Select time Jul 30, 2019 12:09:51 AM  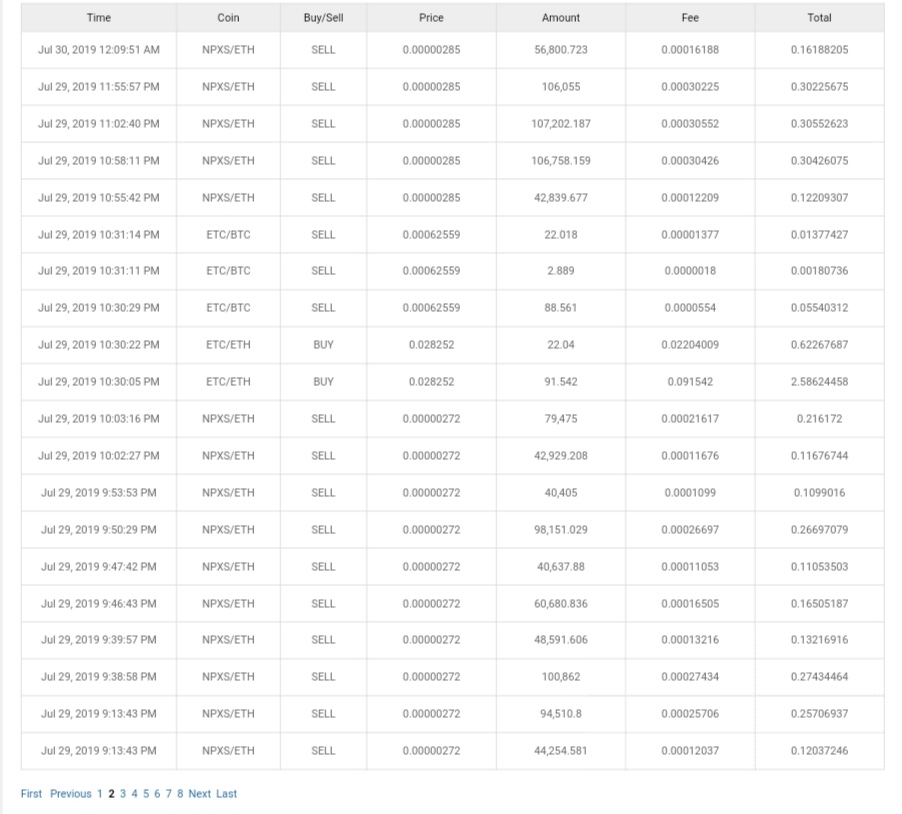98,50
